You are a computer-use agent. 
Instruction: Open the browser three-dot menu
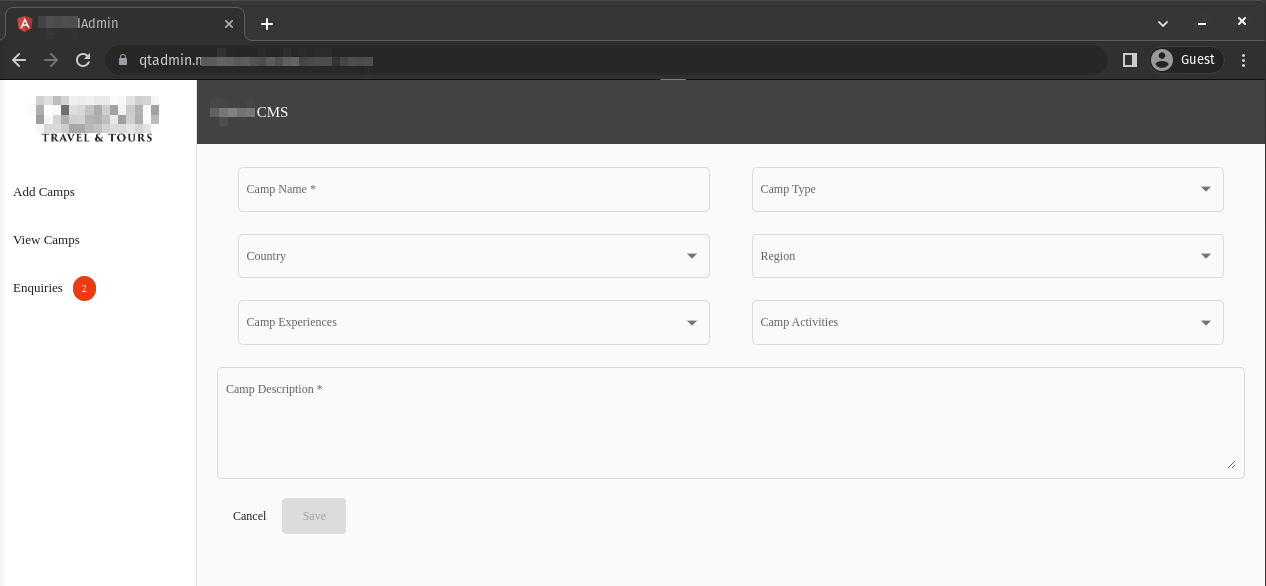click(1243, 60)
